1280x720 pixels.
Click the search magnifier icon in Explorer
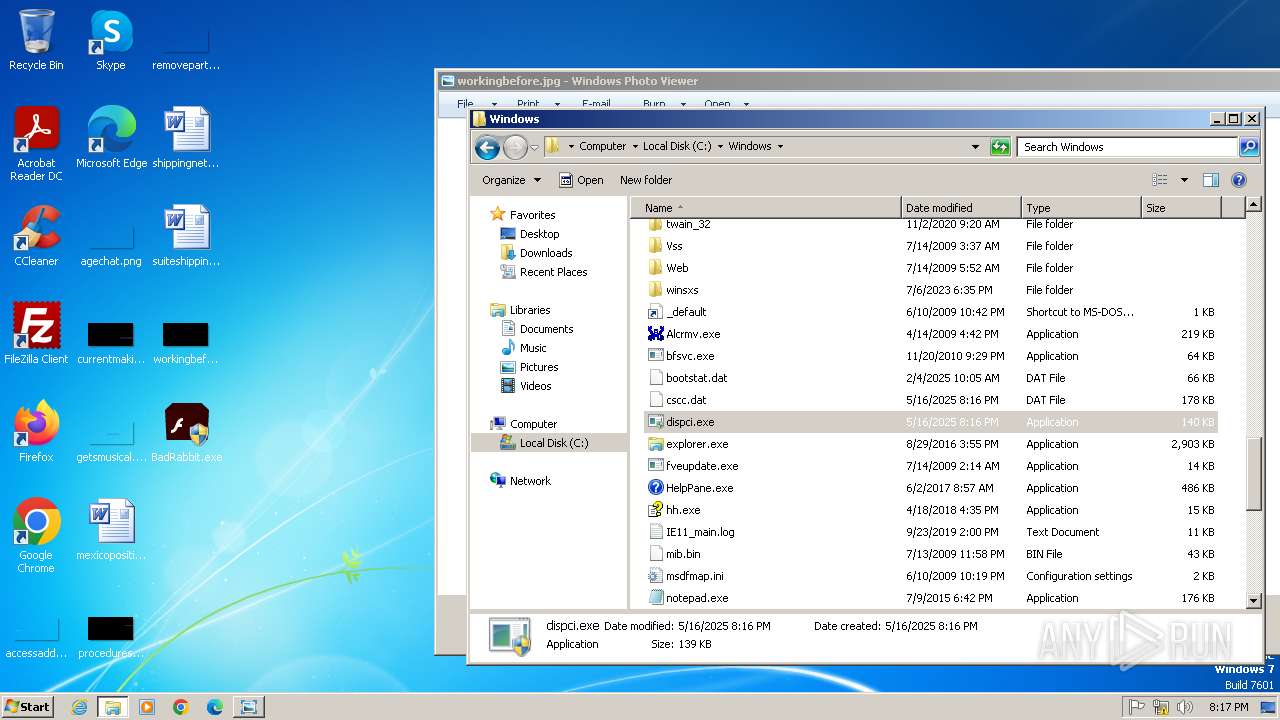(x=1249, y=147)
